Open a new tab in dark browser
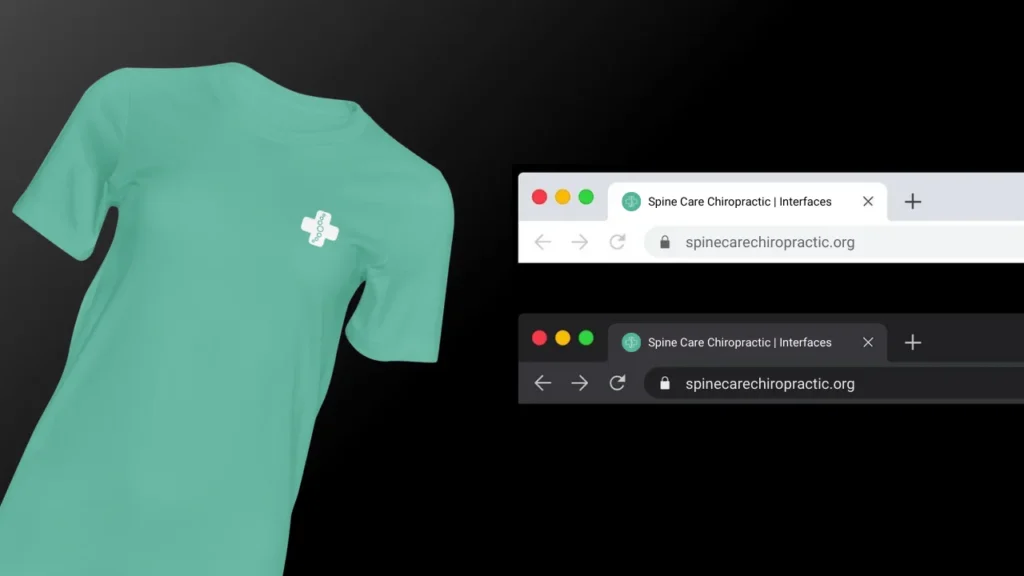The width and height of the screenshot is (1024, 576). tap(912, 343)
